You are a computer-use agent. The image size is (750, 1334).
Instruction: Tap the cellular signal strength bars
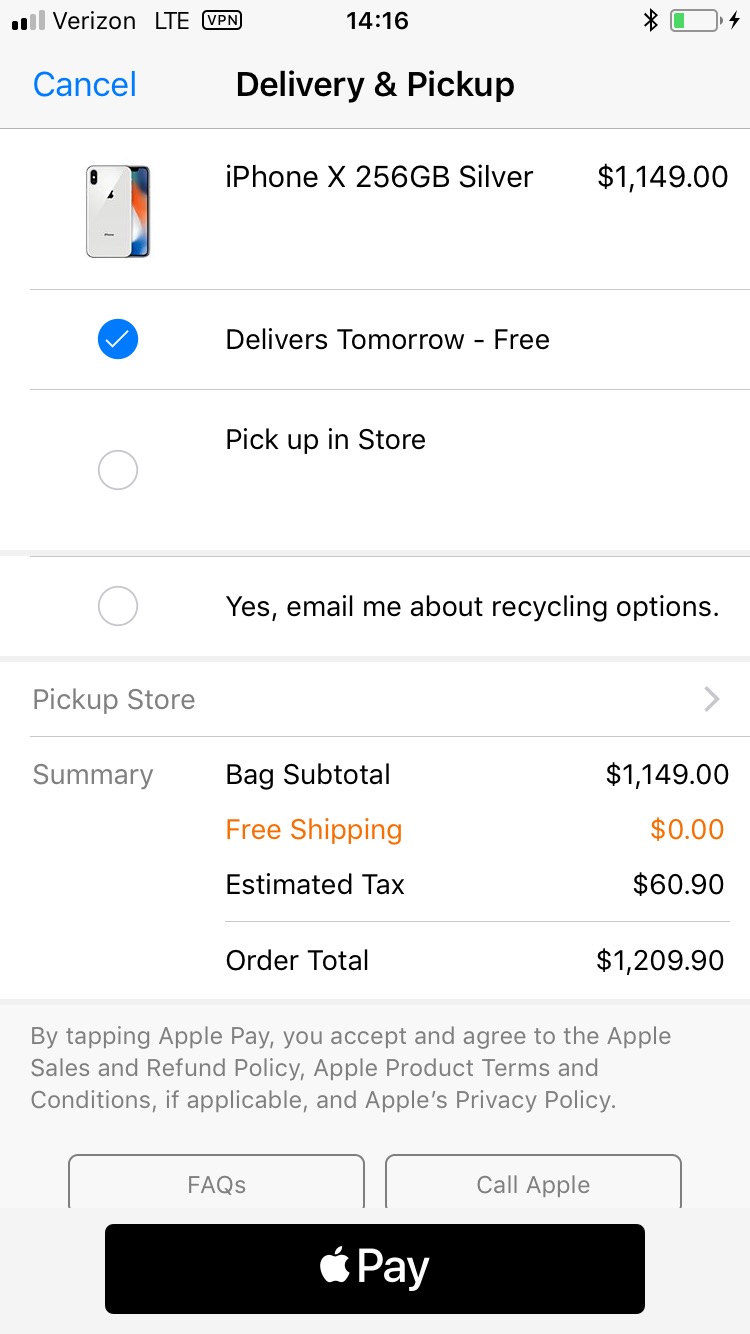coord(28,21)
